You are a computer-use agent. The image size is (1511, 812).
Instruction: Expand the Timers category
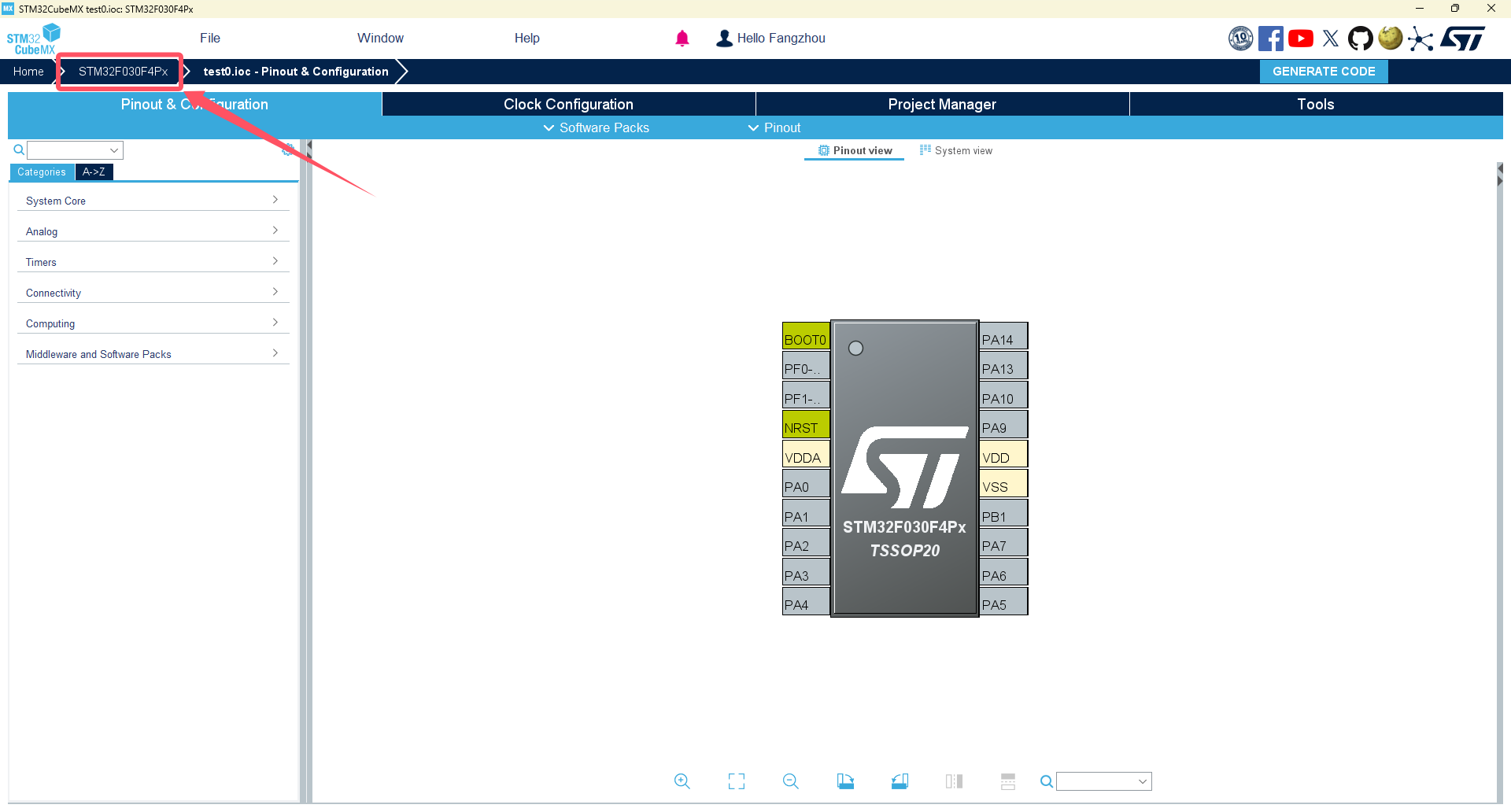coord(153,262)
